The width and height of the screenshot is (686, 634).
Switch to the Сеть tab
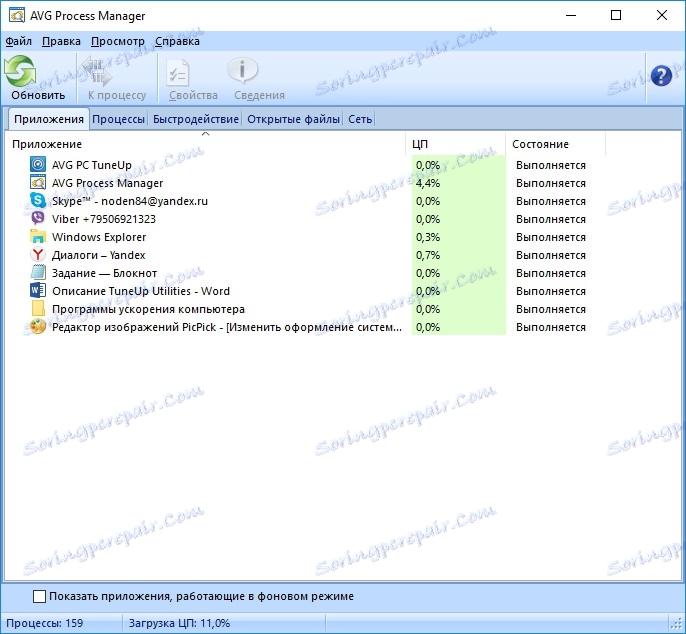[x=360, y=119]
